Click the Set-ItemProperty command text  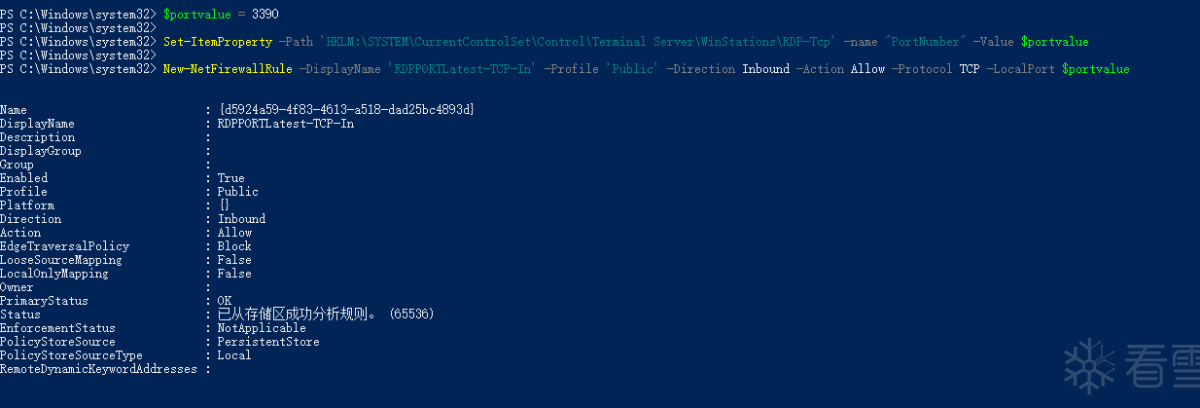[217, 42]
